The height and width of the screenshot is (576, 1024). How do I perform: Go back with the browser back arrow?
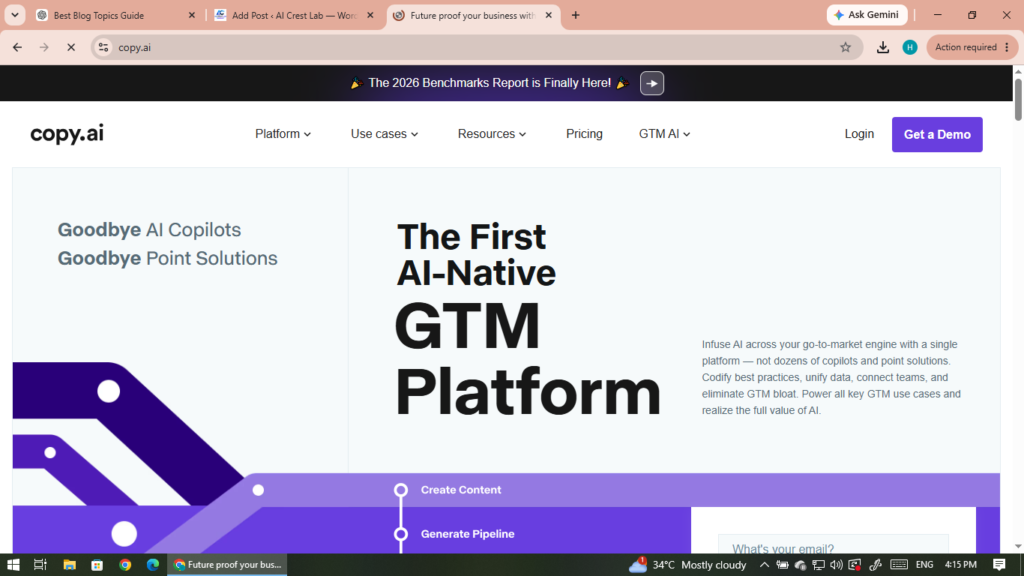point(18,47)
